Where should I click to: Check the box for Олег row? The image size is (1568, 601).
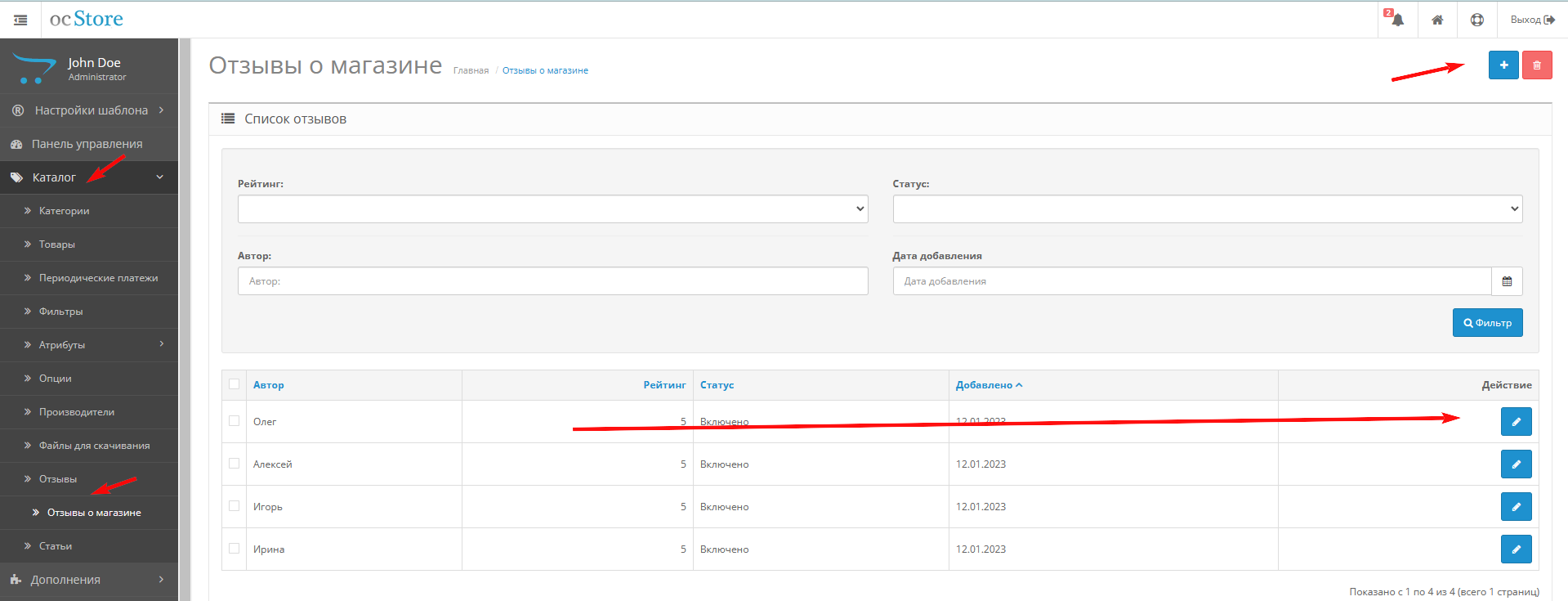tap(235, 421)
